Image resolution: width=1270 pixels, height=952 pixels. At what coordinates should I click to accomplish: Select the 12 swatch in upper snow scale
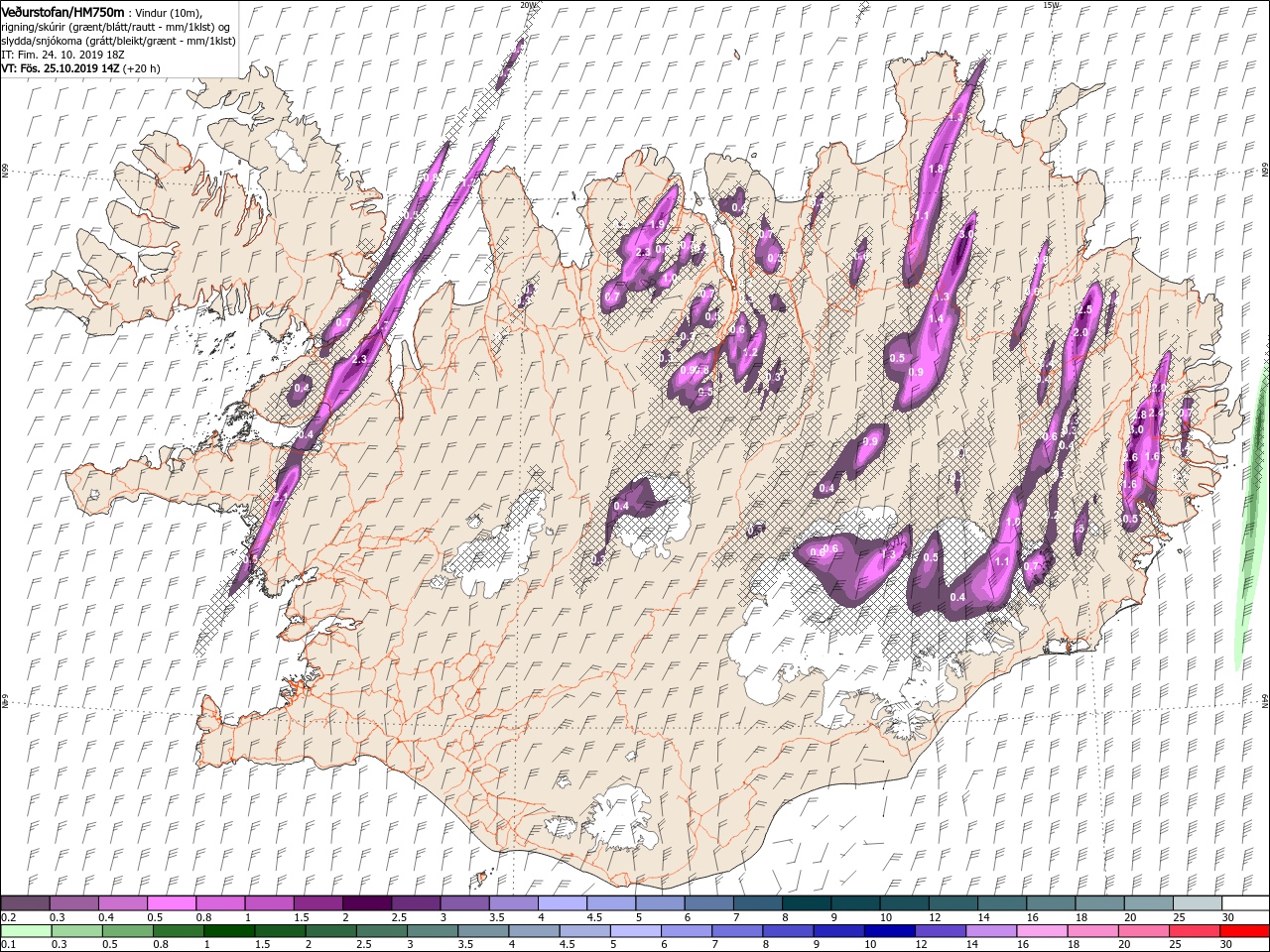(x=952, y=903)
